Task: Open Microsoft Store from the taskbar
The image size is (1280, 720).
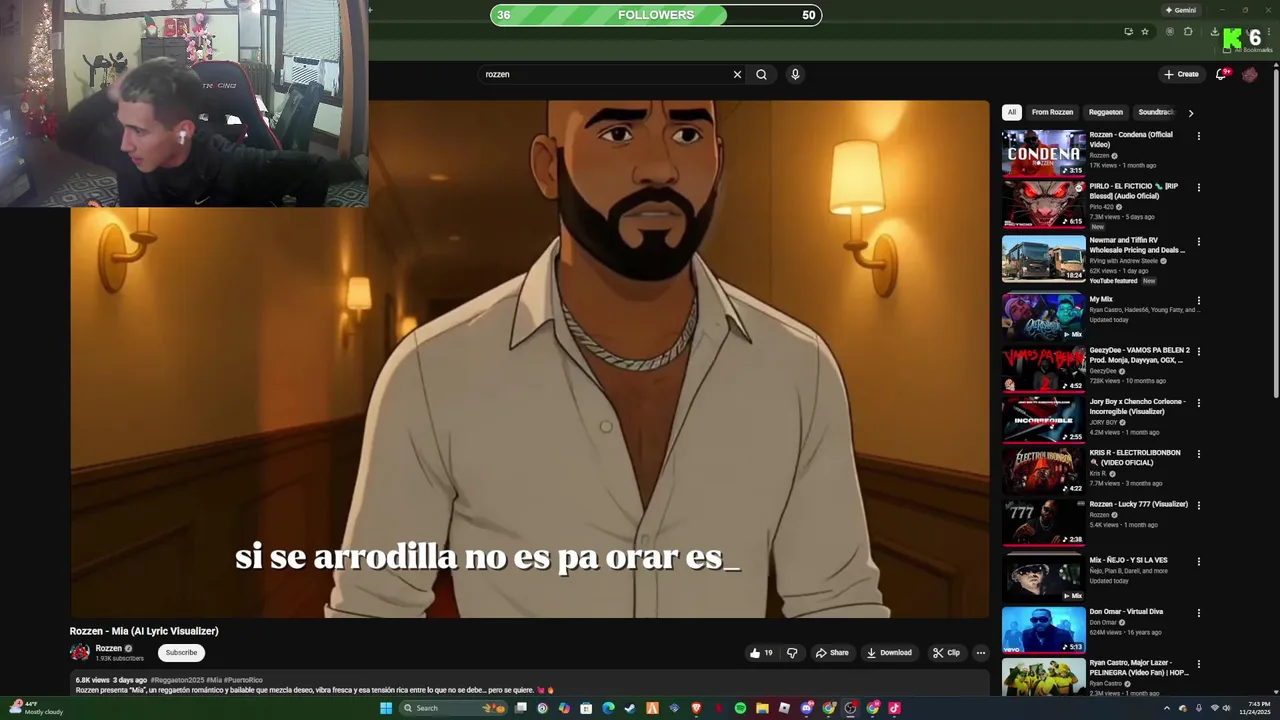Action: point(586,708)
